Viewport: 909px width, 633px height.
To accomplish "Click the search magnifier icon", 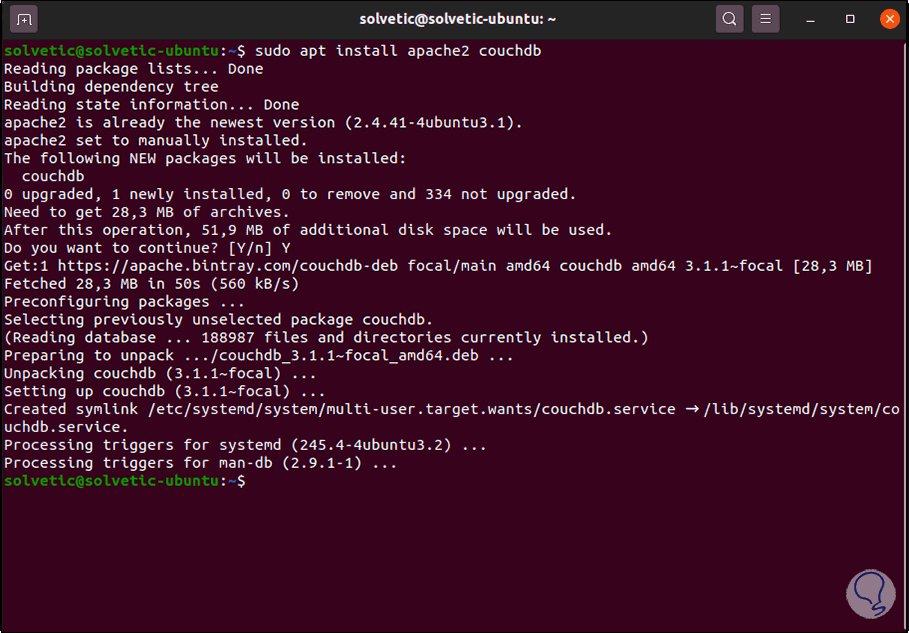I will tap(730, 18).
